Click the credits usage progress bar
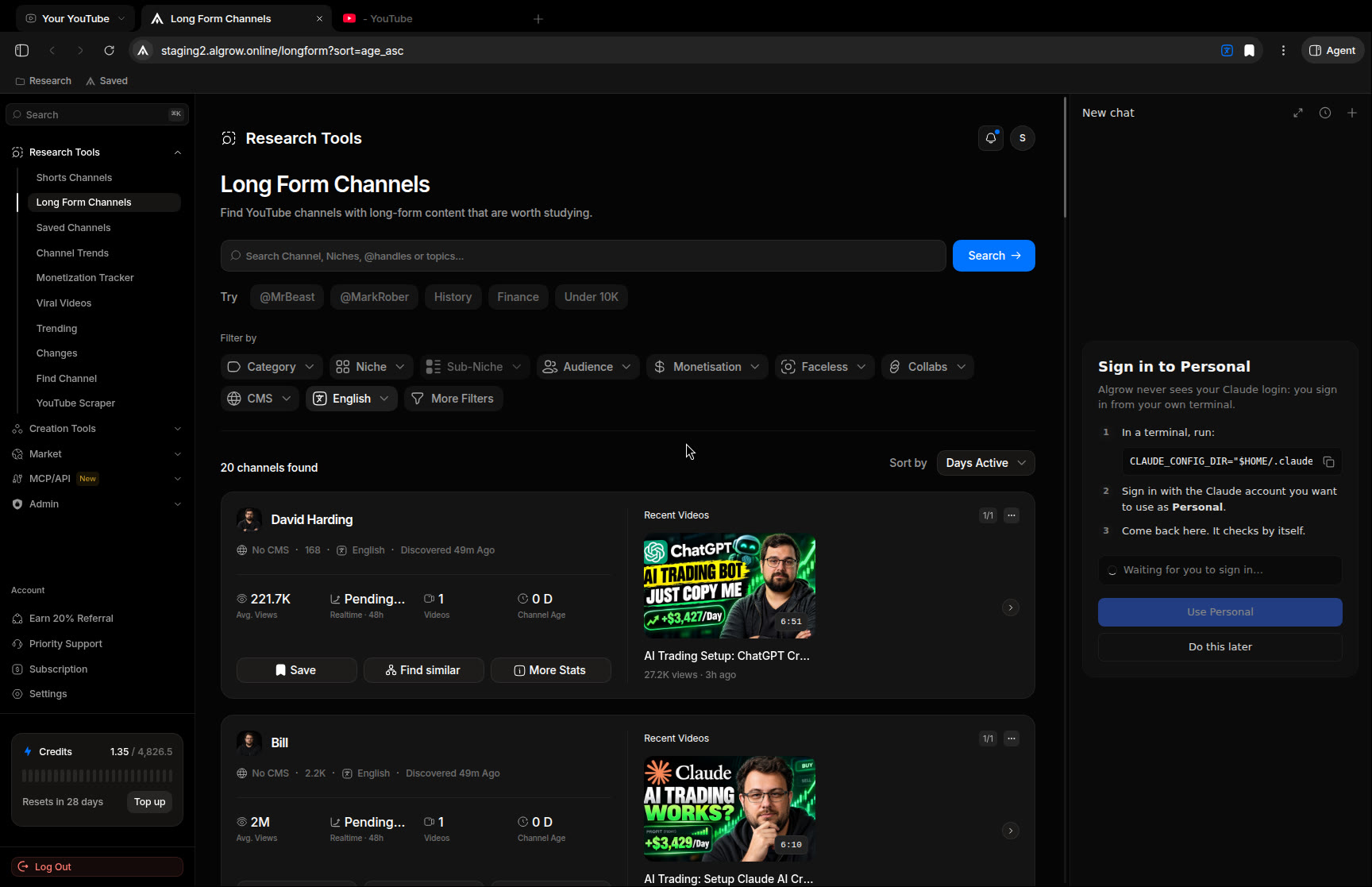Viewport: 1372px width, 887px height. [97, 776]
